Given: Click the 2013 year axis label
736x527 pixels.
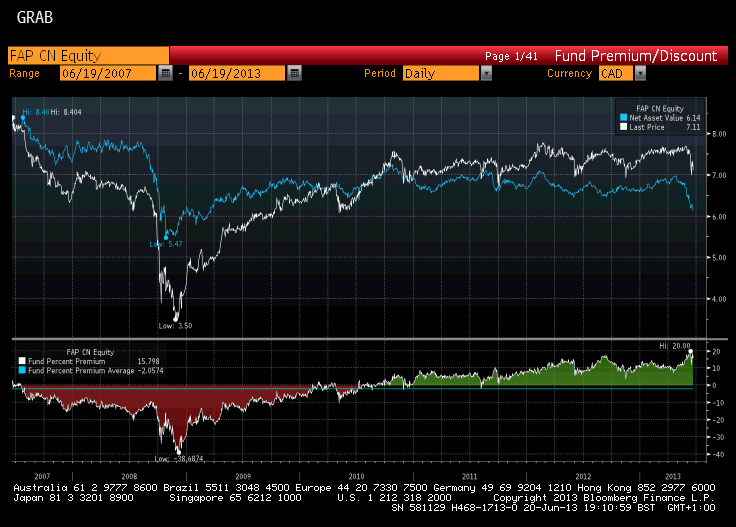Looking at the screenshot, I should pos(673,476).
